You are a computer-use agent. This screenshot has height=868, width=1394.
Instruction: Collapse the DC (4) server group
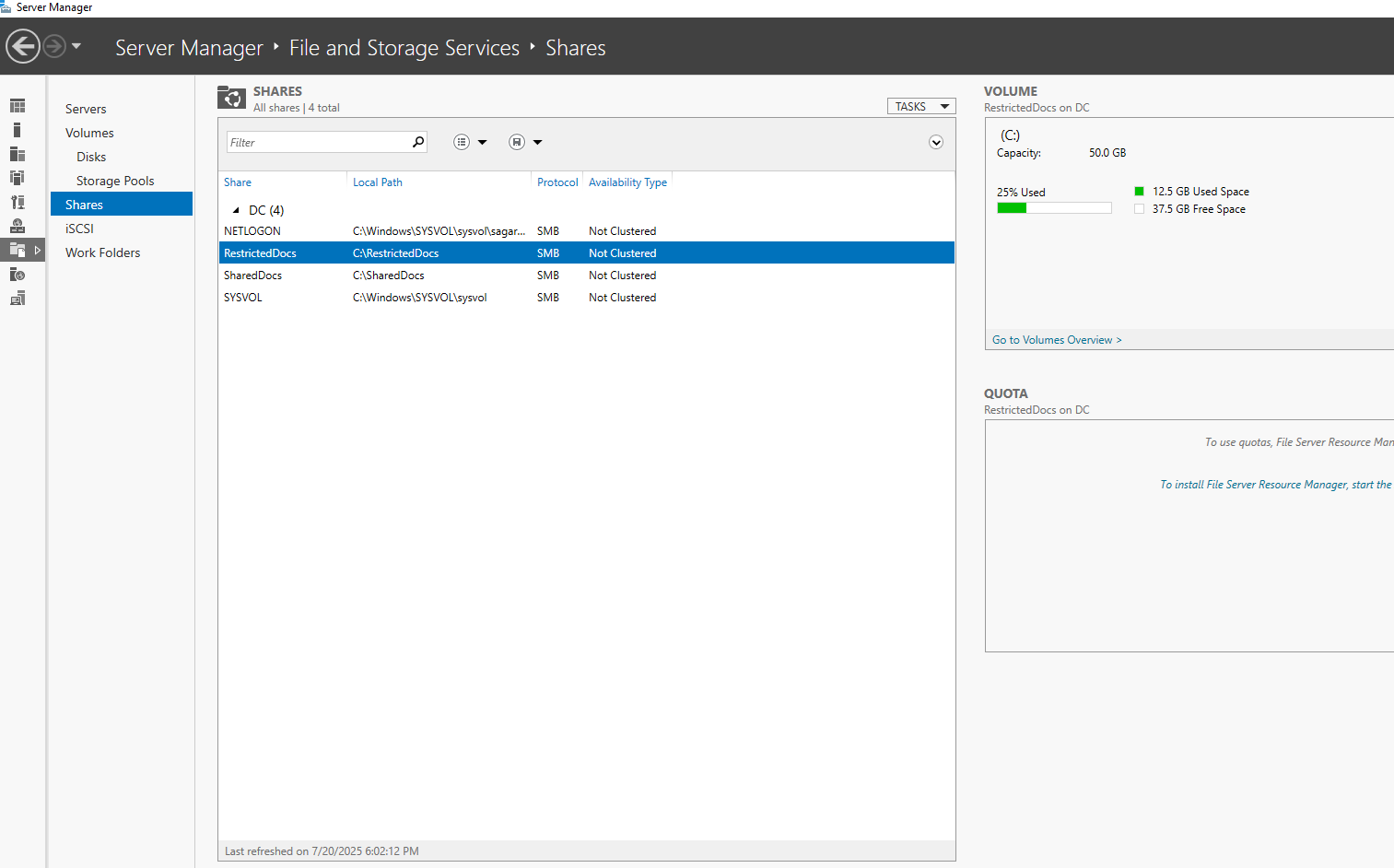236,210
